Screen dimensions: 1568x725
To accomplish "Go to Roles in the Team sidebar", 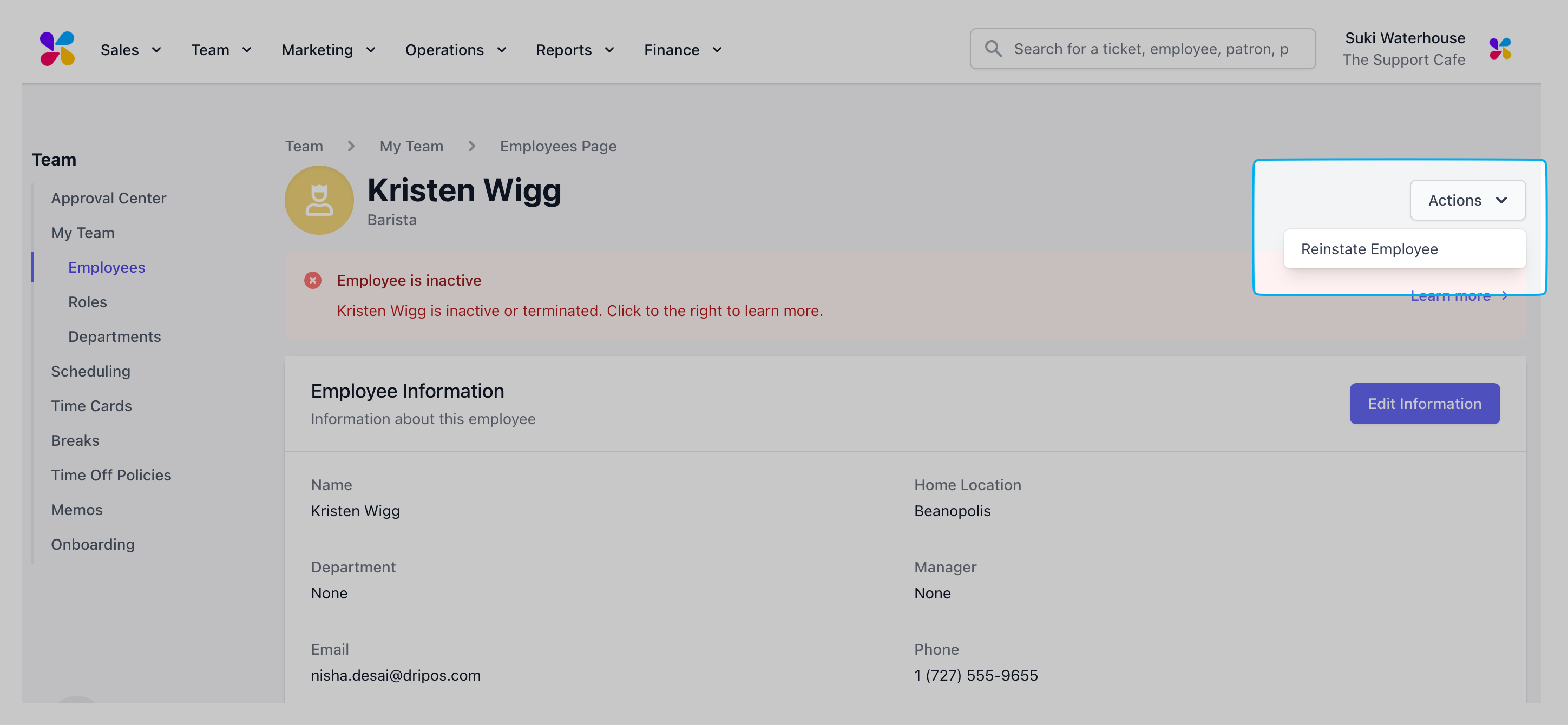I will click(88, 302).
